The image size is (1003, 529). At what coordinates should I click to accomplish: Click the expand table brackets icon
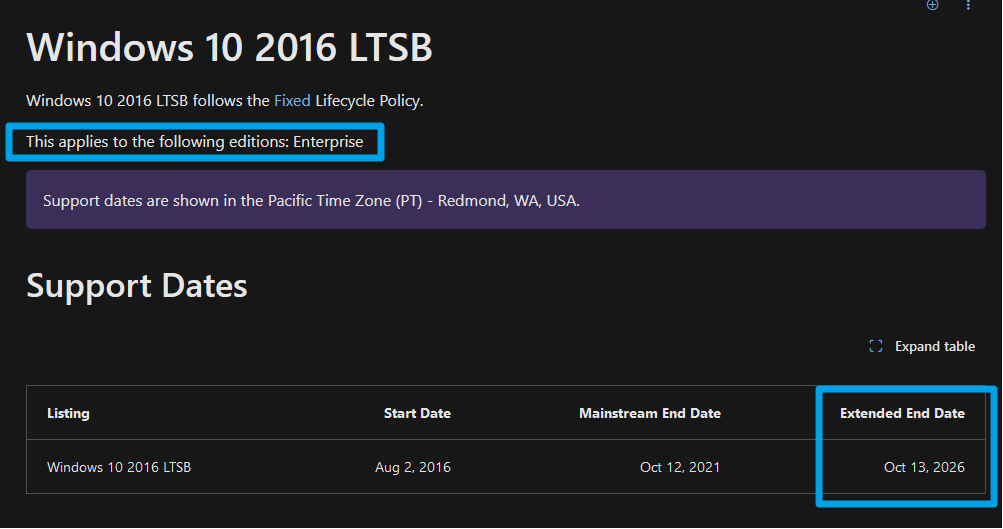876,346
